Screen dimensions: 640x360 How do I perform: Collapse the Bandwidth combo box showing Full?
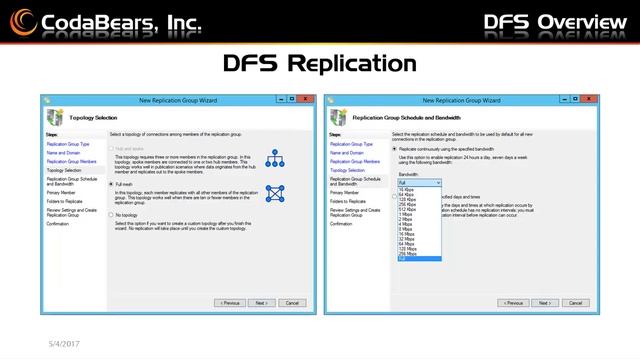click(x=420, y=183)
